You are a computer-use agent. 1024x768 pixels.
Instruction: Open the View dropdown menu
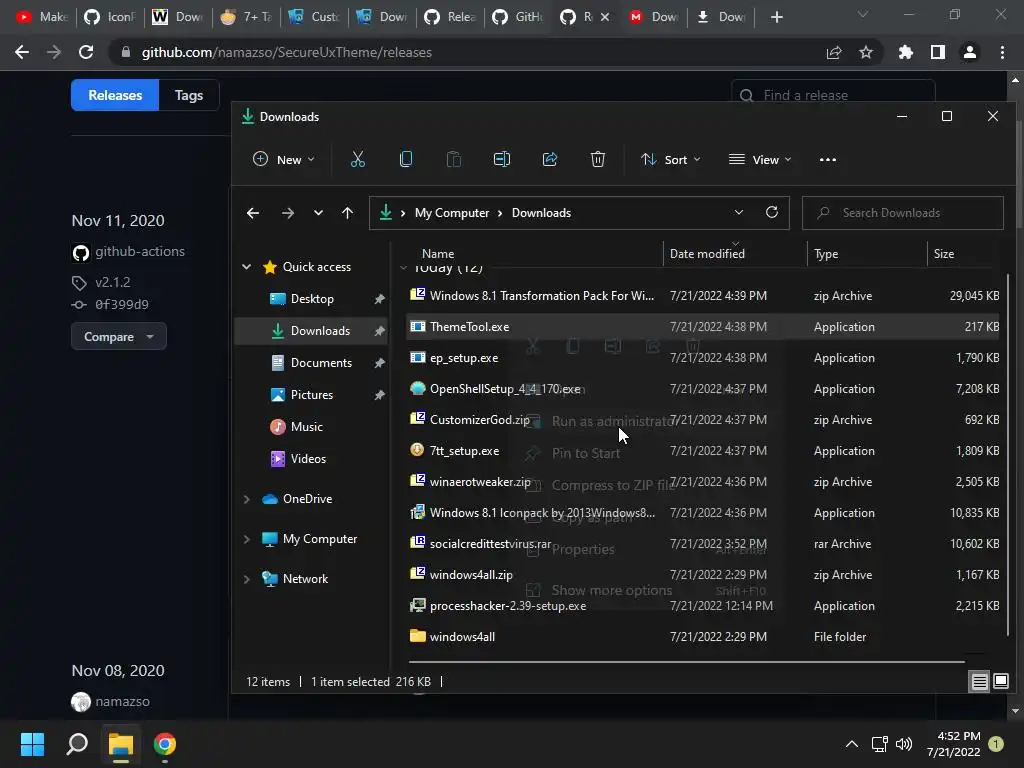point(760,159)
